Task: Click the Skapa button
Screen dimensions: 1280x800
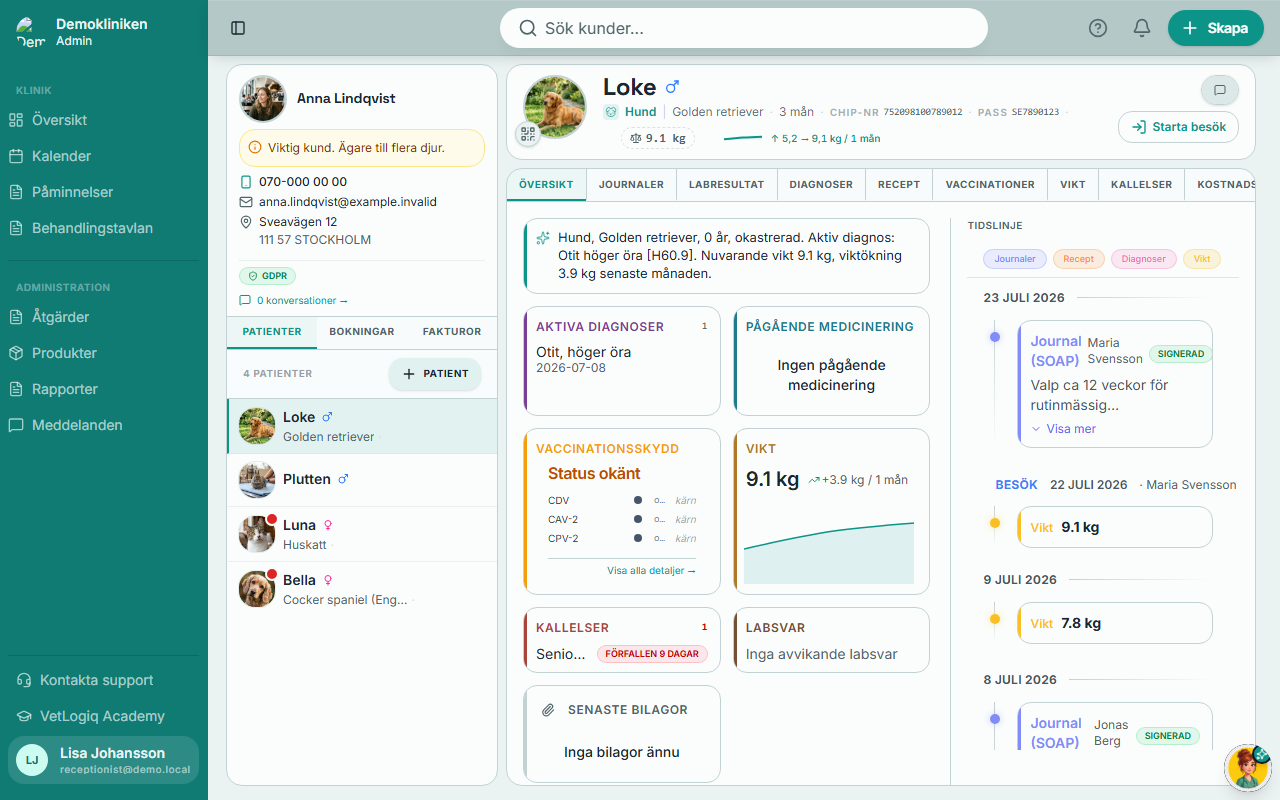Action: click(1216, 28)
